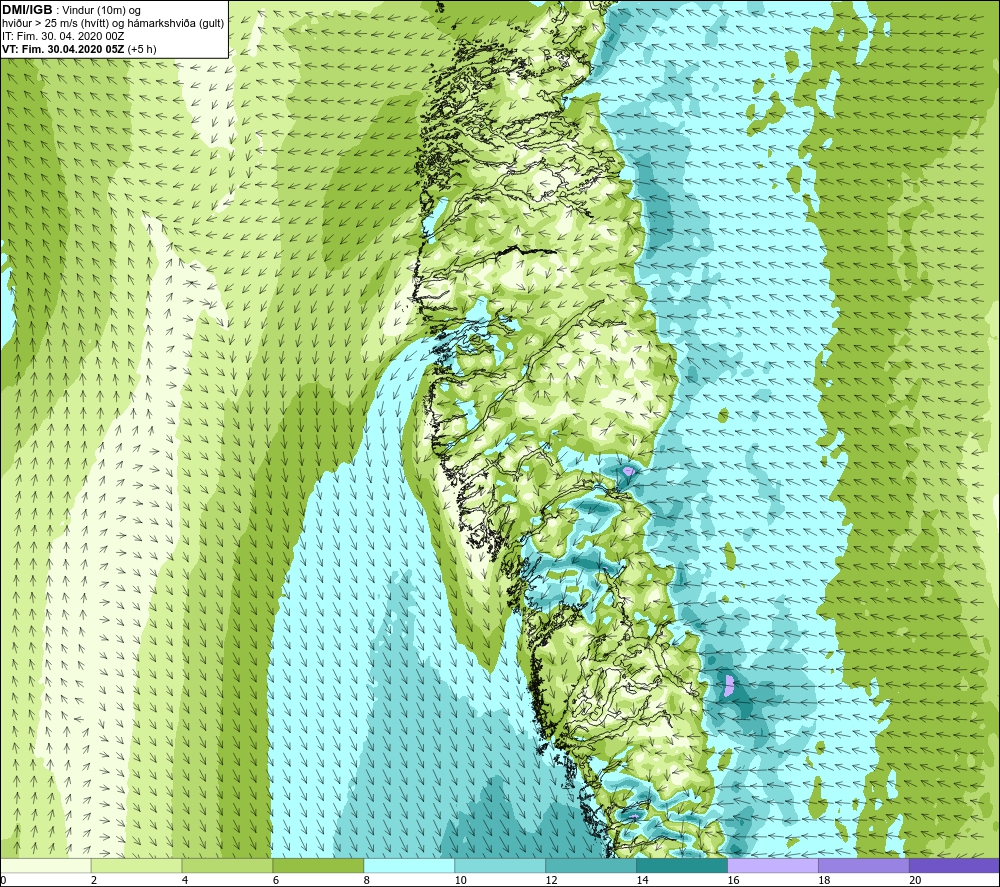Screen dimensions: 1000x887
Task: Click the 12-14 m/s legend color swatch
Action: (x=591, y=865)
